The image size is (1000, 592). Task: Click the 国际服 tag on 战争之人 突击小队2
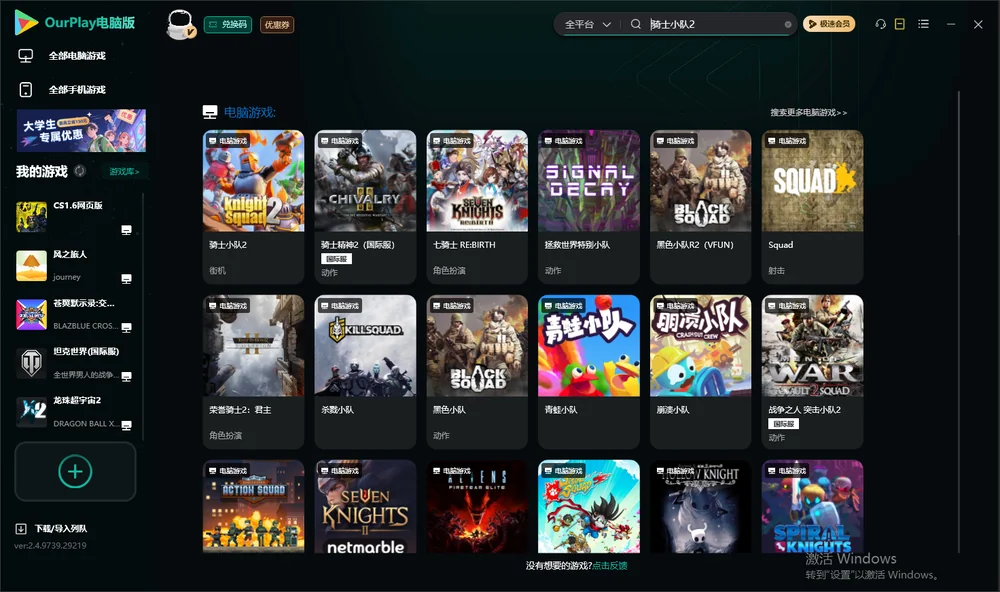pos(784,424)
